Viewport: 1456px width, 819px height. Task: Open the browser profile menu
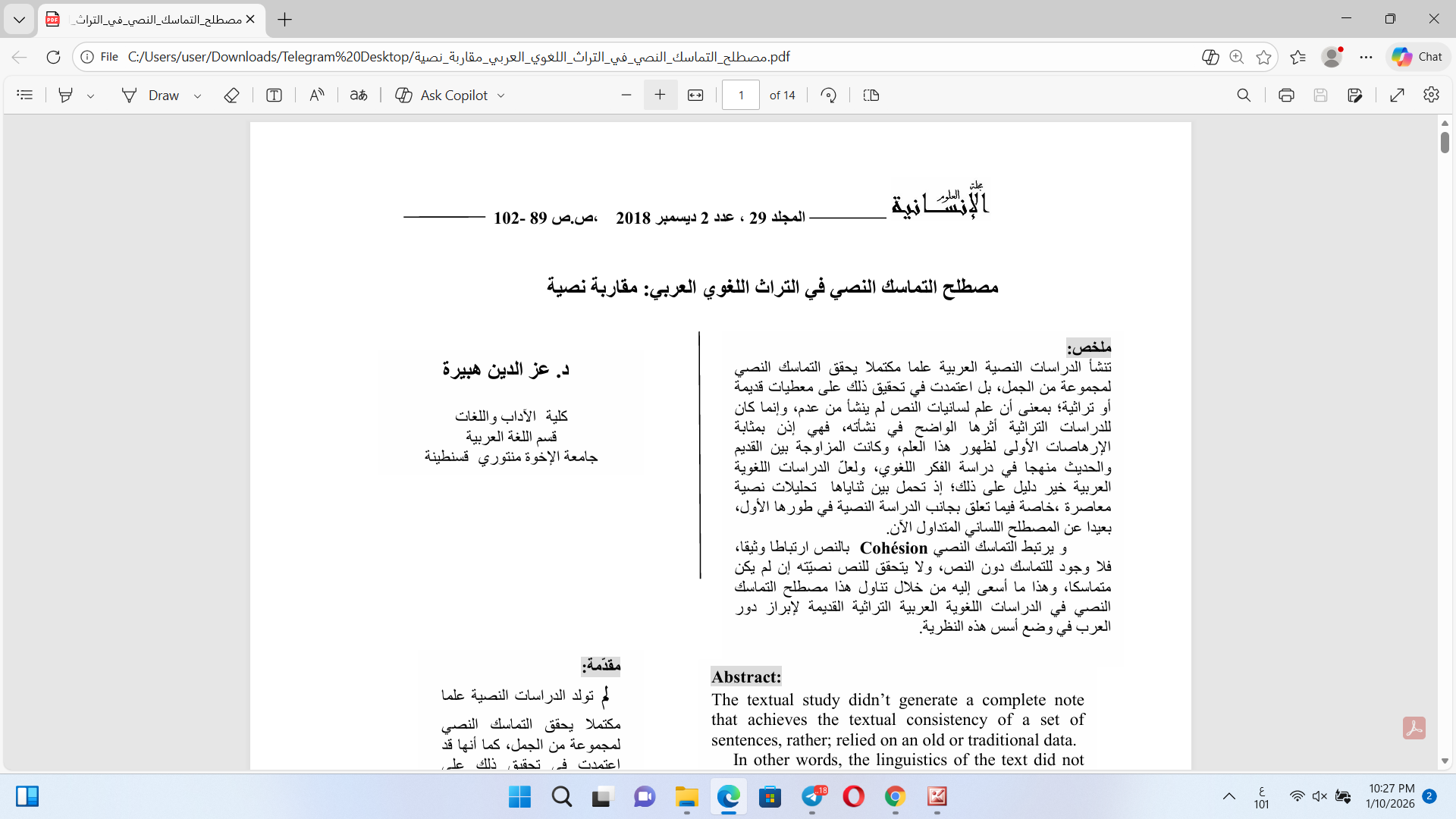pyautogui.click(x=1332, y=57)
